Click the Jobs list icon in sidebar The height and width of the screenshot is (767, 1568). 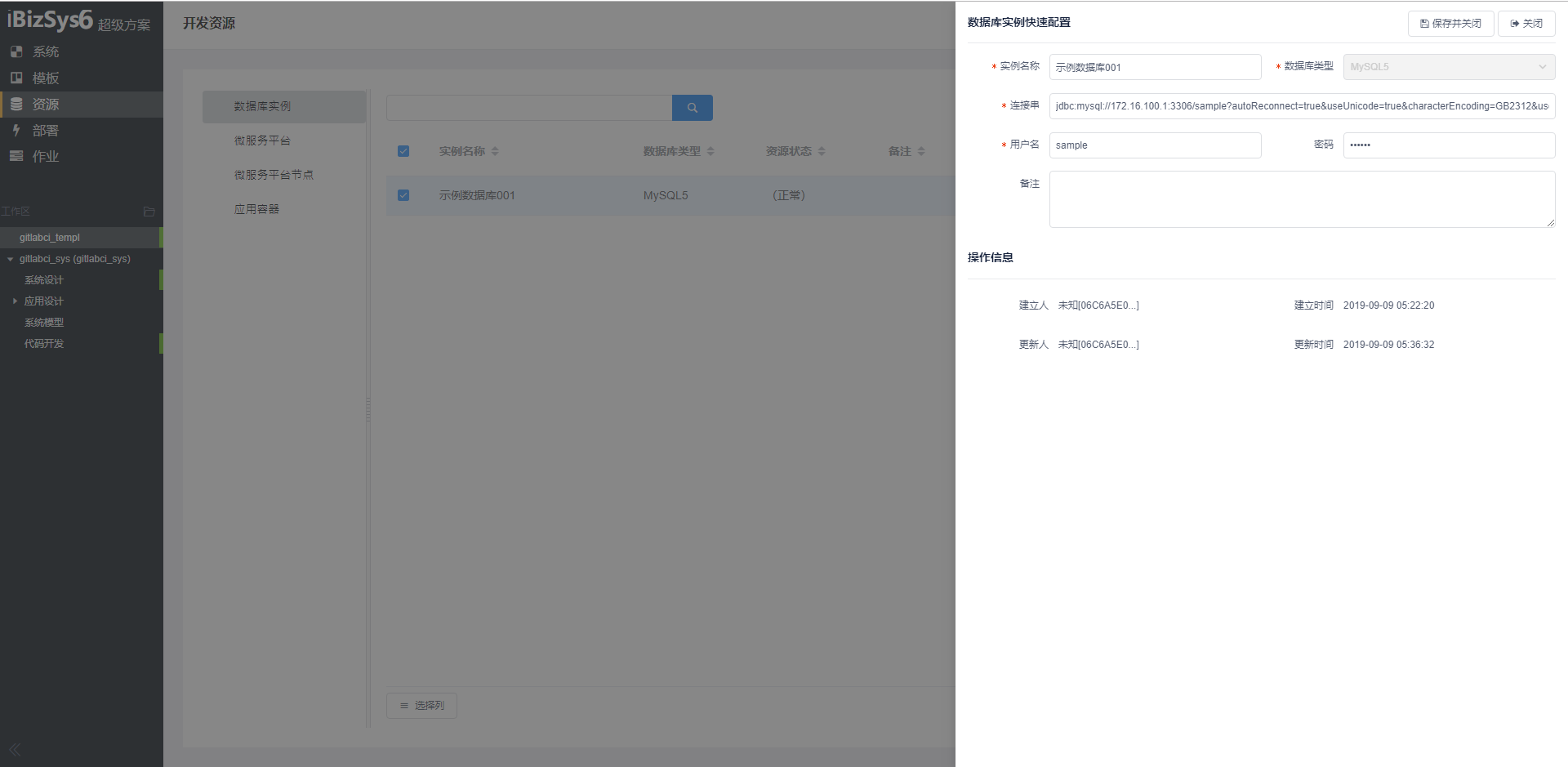16,156
